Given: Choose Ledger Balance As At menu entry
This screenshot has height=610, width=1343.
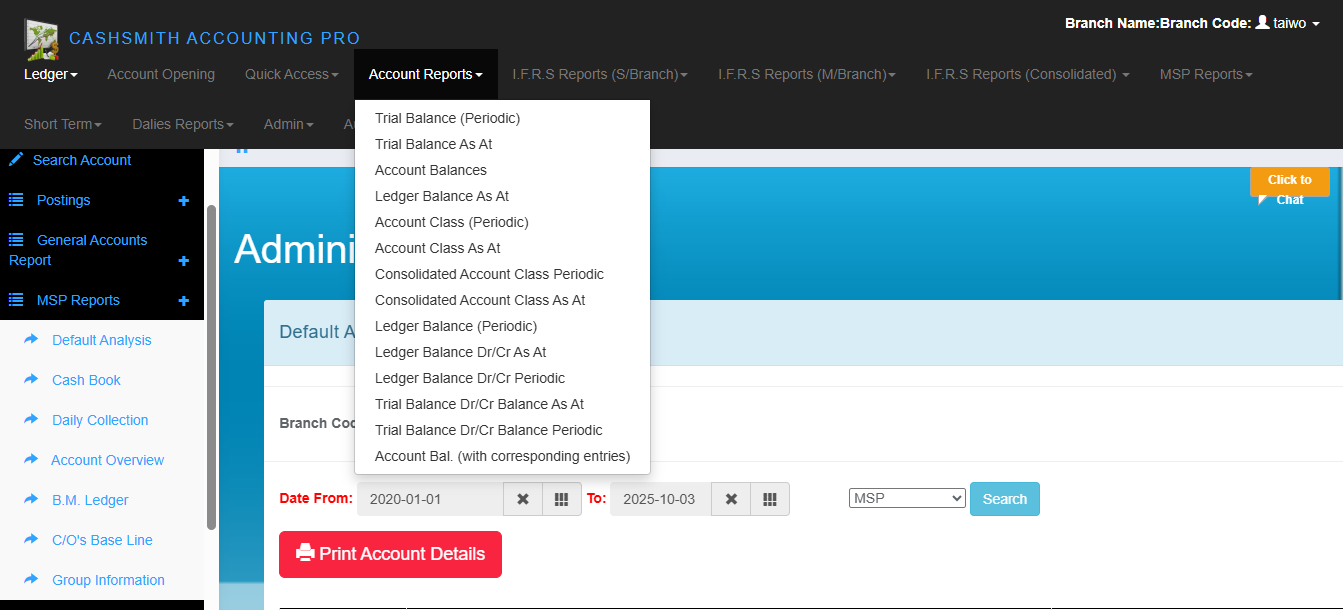Looking at the screenshot, I should (x=441, y=196).
